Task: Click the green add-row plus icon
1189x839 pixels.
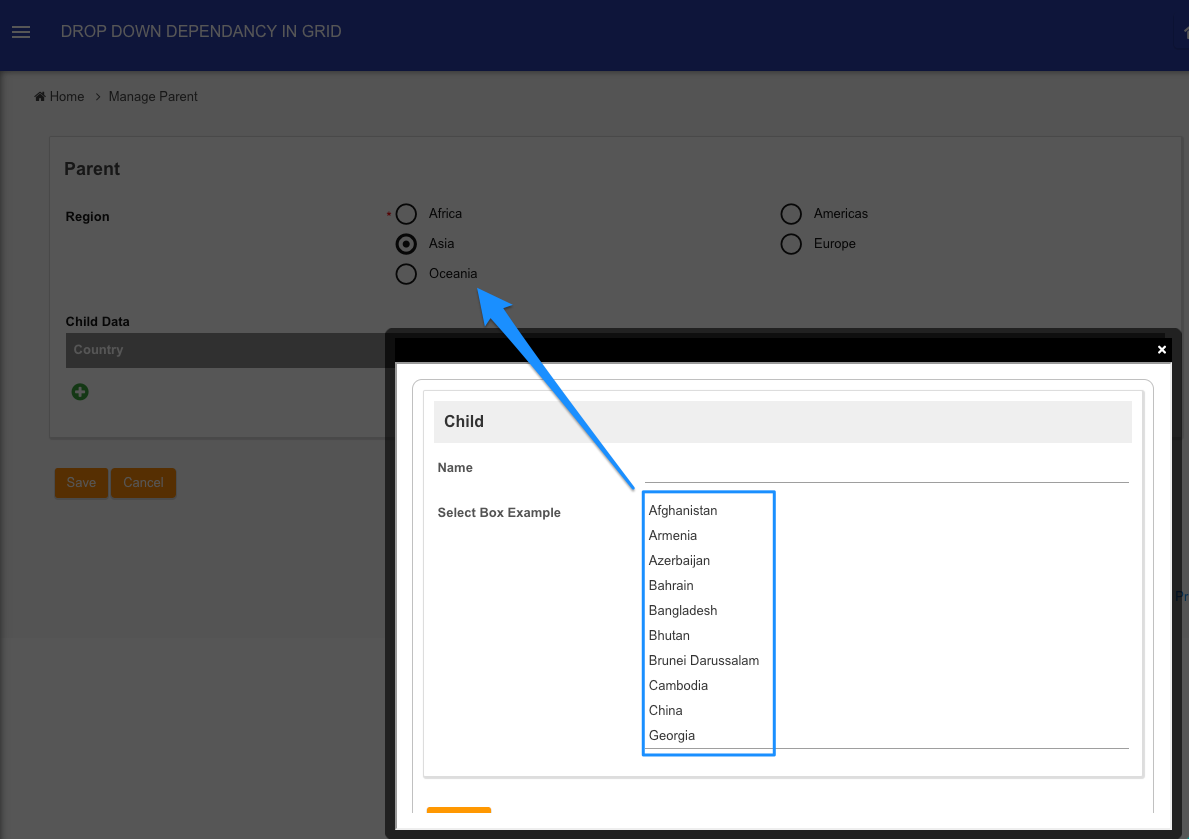Action: pos(80,391)
